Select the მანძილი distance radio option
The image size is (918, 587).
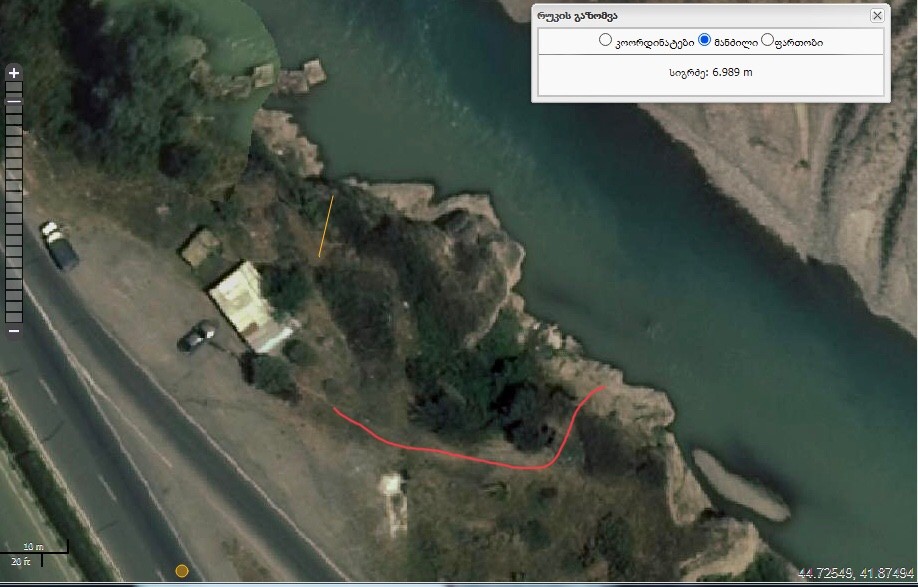704,40
